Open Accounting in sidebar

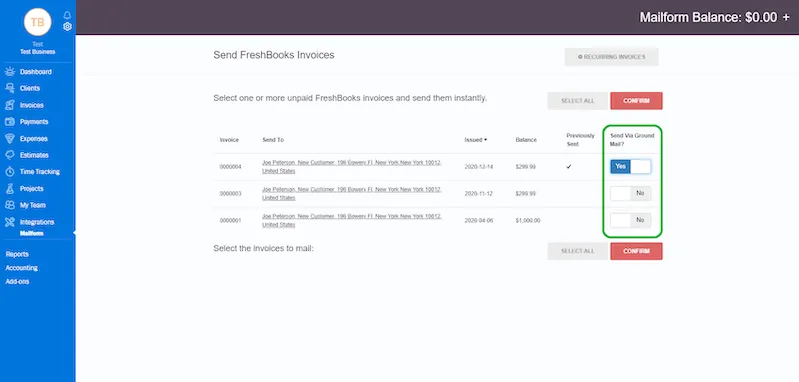click(x=21, y=268)
